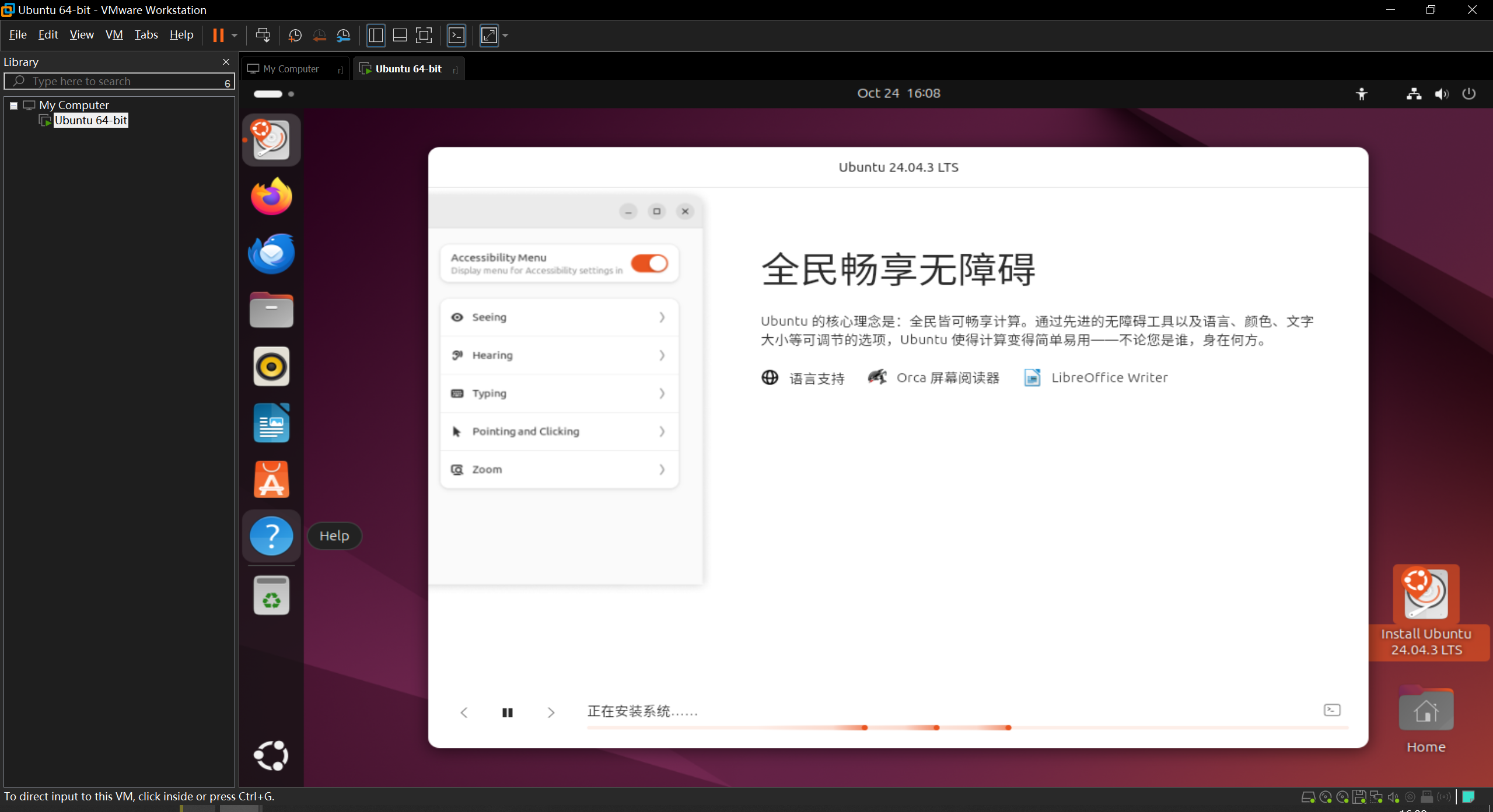Screen dimensions: 1493x812
Task: Open the Ubuntu Software dock icon
Action: tap(271, 480)
